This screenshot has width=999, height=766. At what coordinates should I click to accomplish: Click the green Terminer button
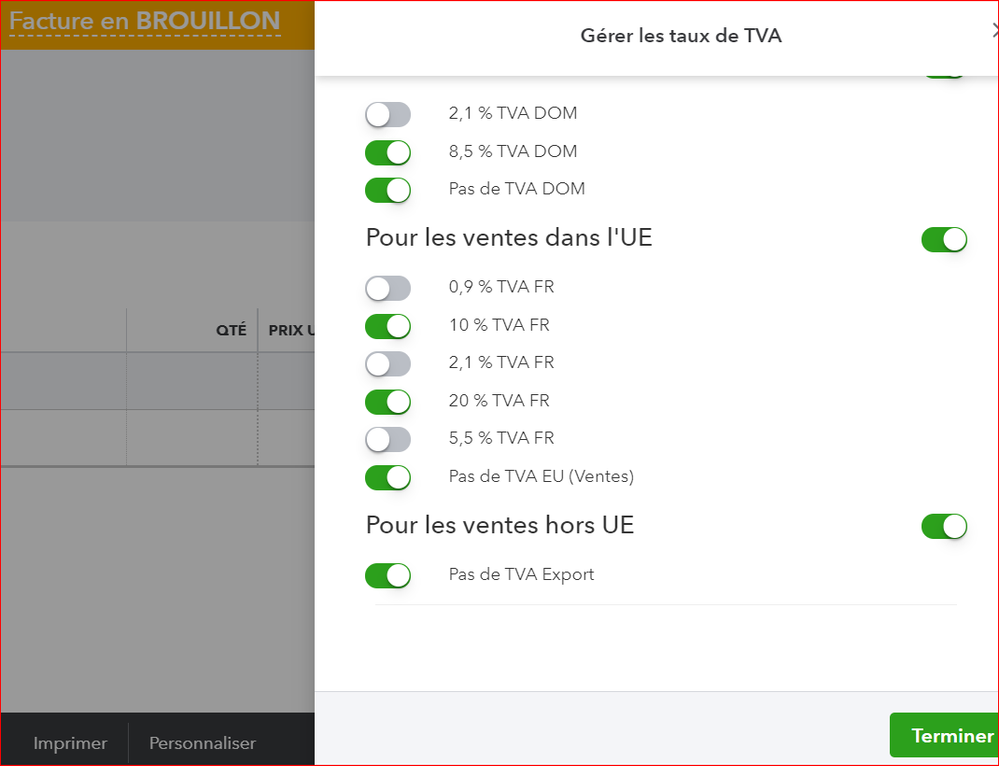944,736
